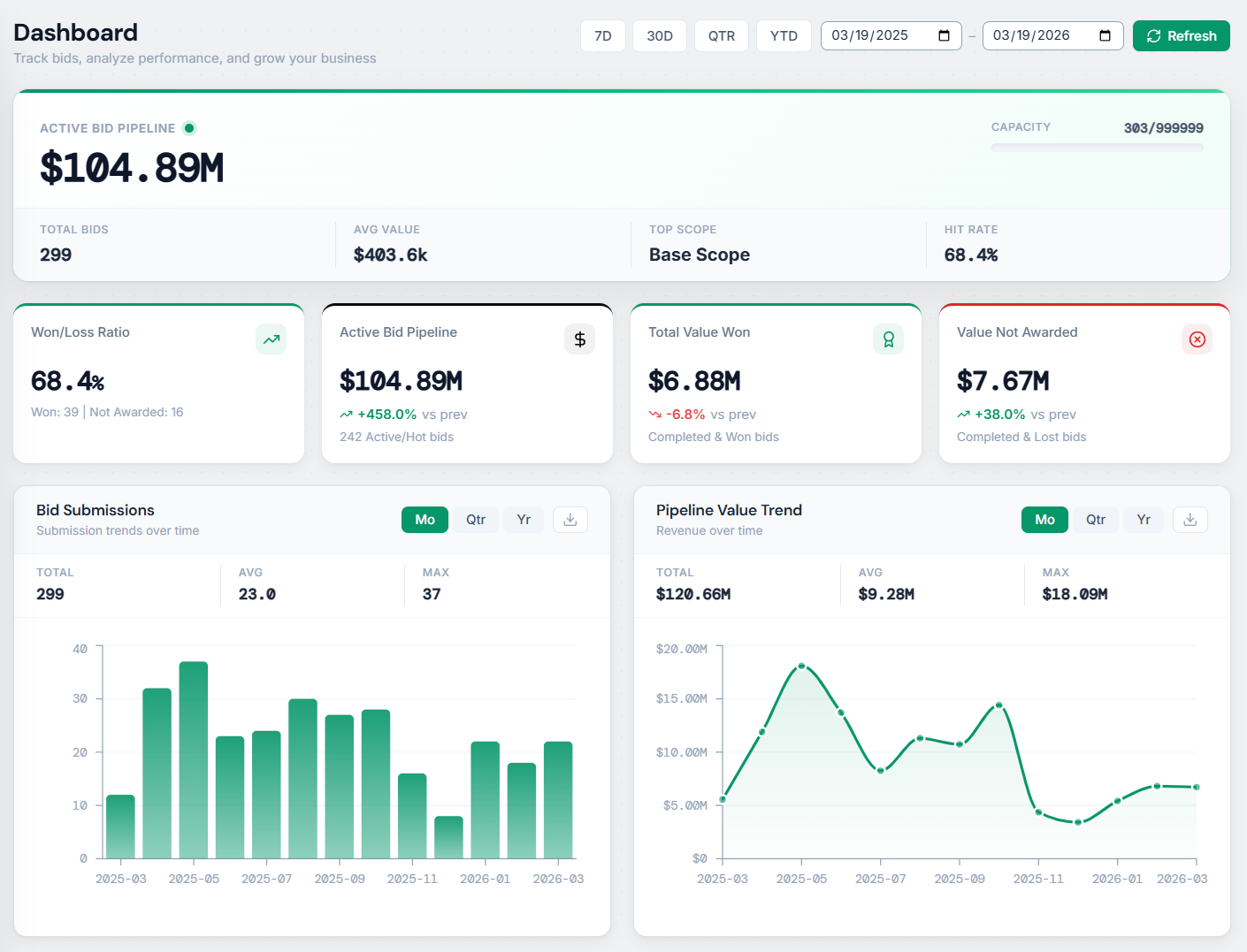This screenshot has width=1247, height=952.
Task: Open start date calendar picker icon
Action: [944, 36]
